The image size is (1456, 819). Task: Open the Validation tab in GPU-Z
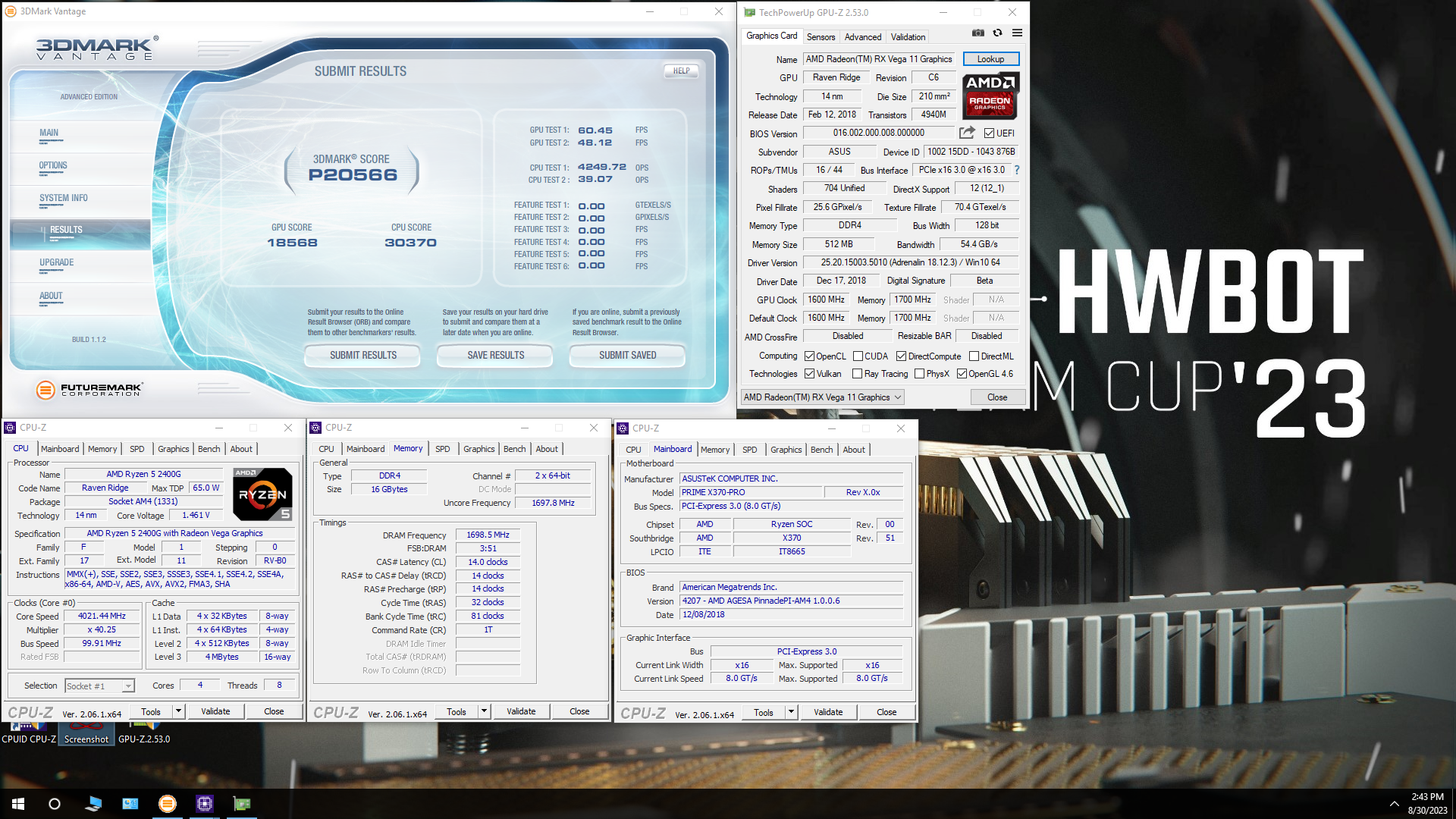(908, 37)
